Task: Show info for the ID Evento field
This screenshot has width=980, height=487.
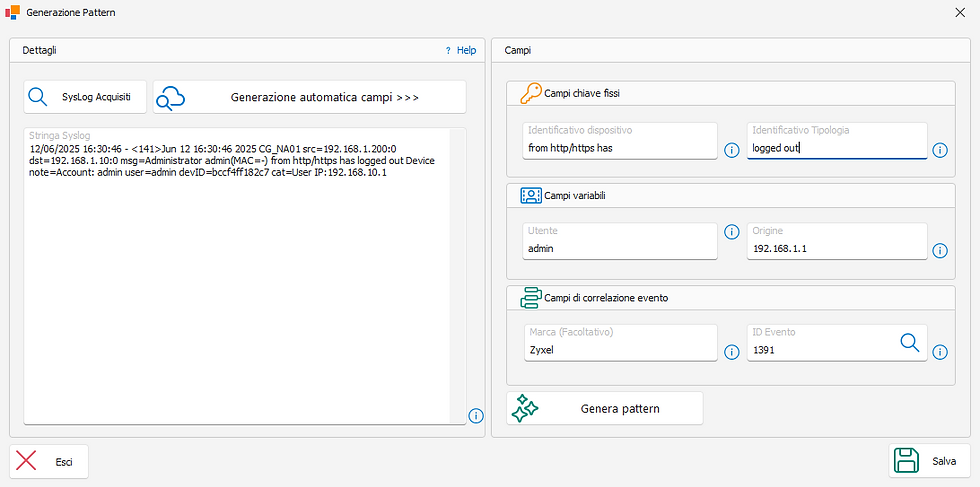Action: [940, 352]
